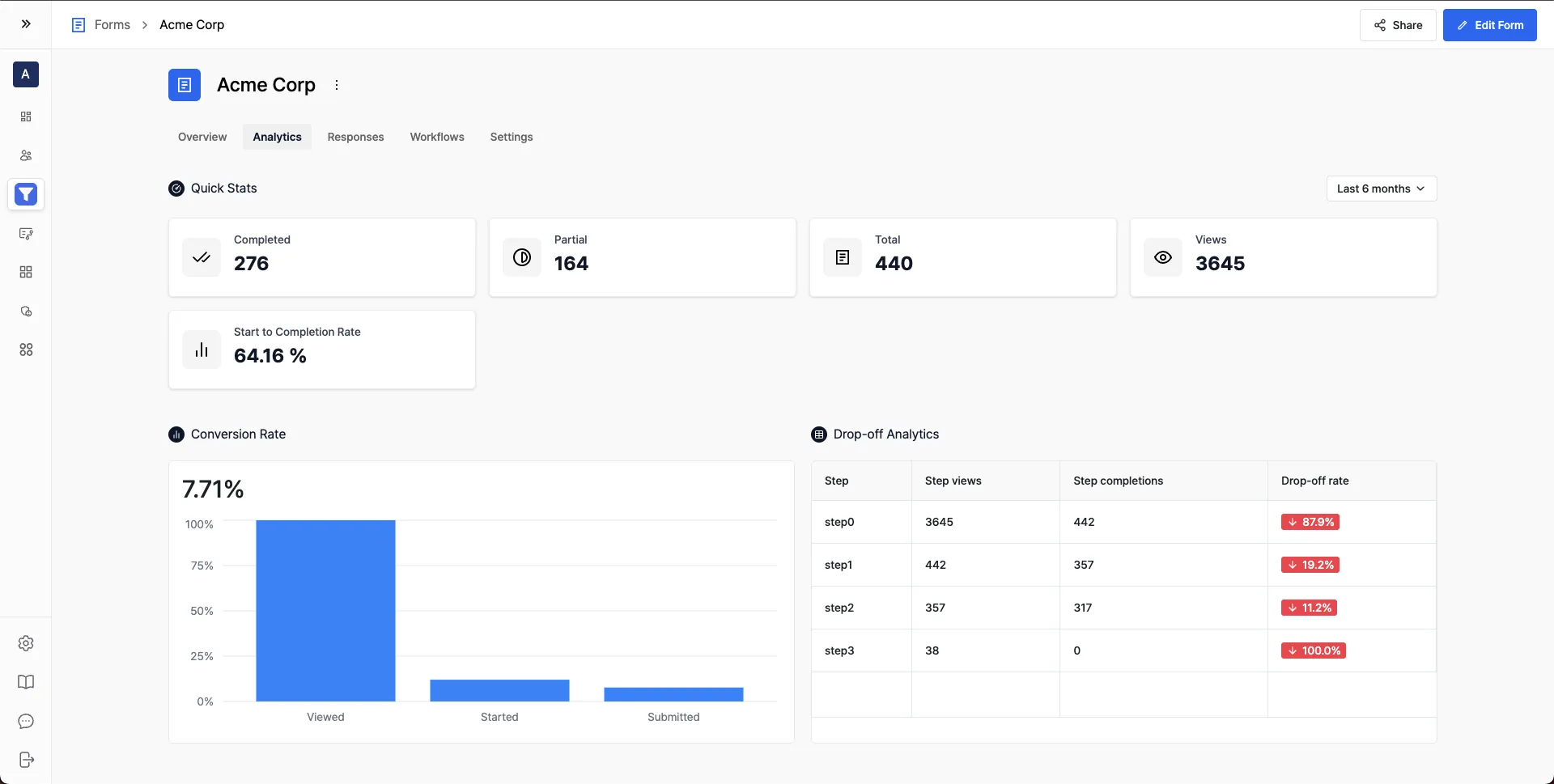The height and width of the screenshot is (784, 1554).
Task: Click step0 completions value 442
Action: point(1084,522)
